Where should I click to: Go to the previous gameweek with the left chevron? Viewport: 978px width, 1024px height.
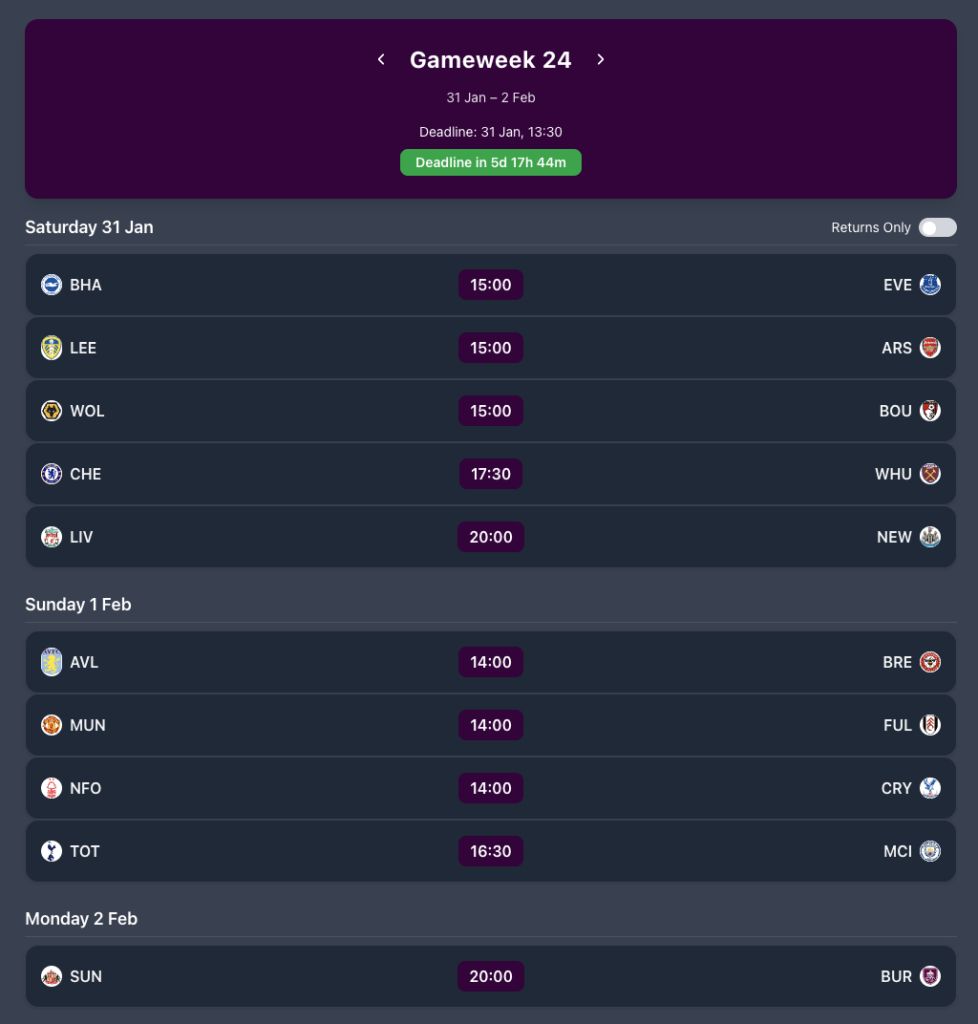click(x=380, y=59)
